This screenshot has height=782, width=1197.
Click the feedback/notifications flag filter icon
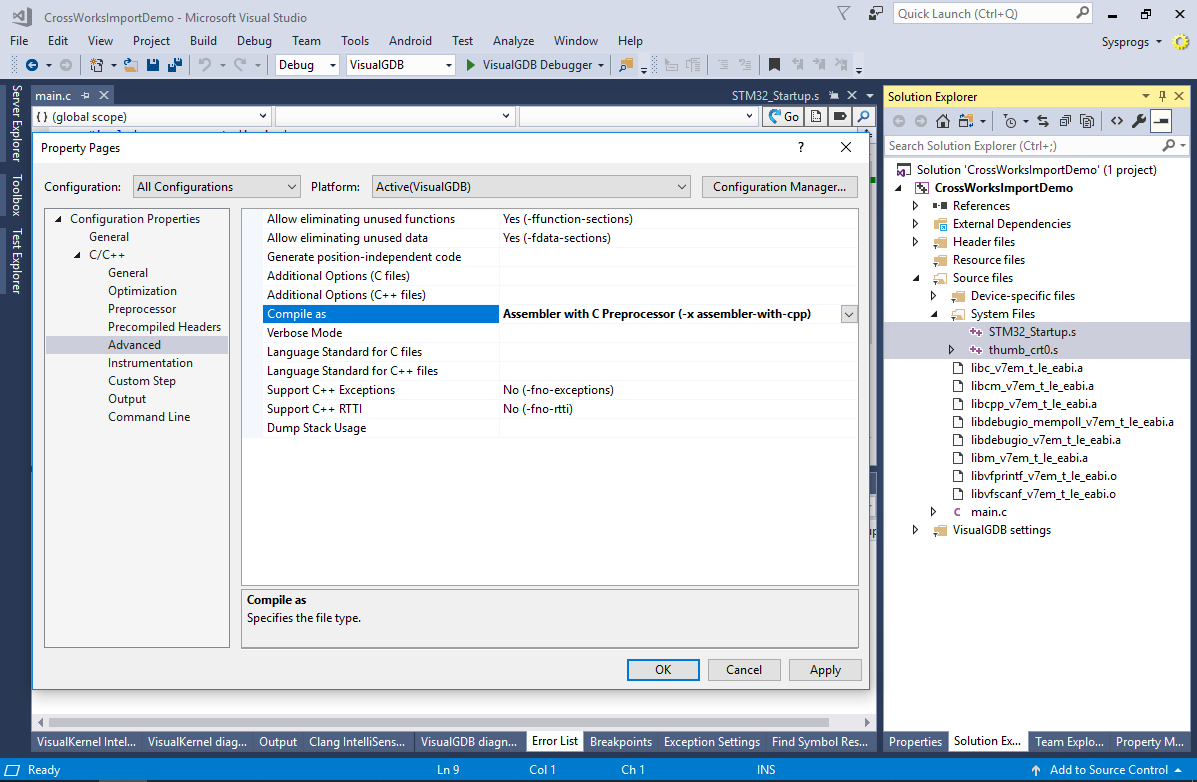(844, 13)
